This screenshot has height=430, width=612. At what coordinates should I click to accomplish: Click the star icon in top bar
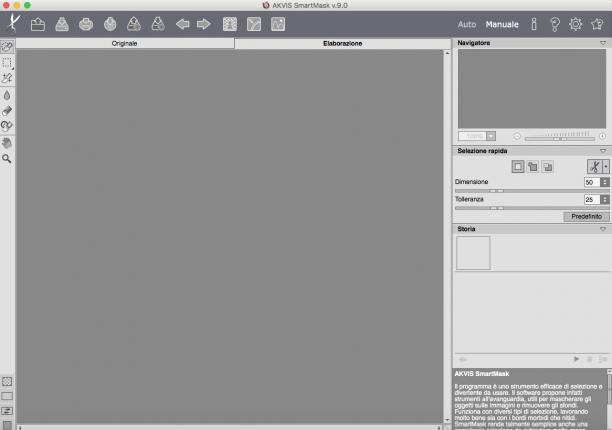[597, 24]
